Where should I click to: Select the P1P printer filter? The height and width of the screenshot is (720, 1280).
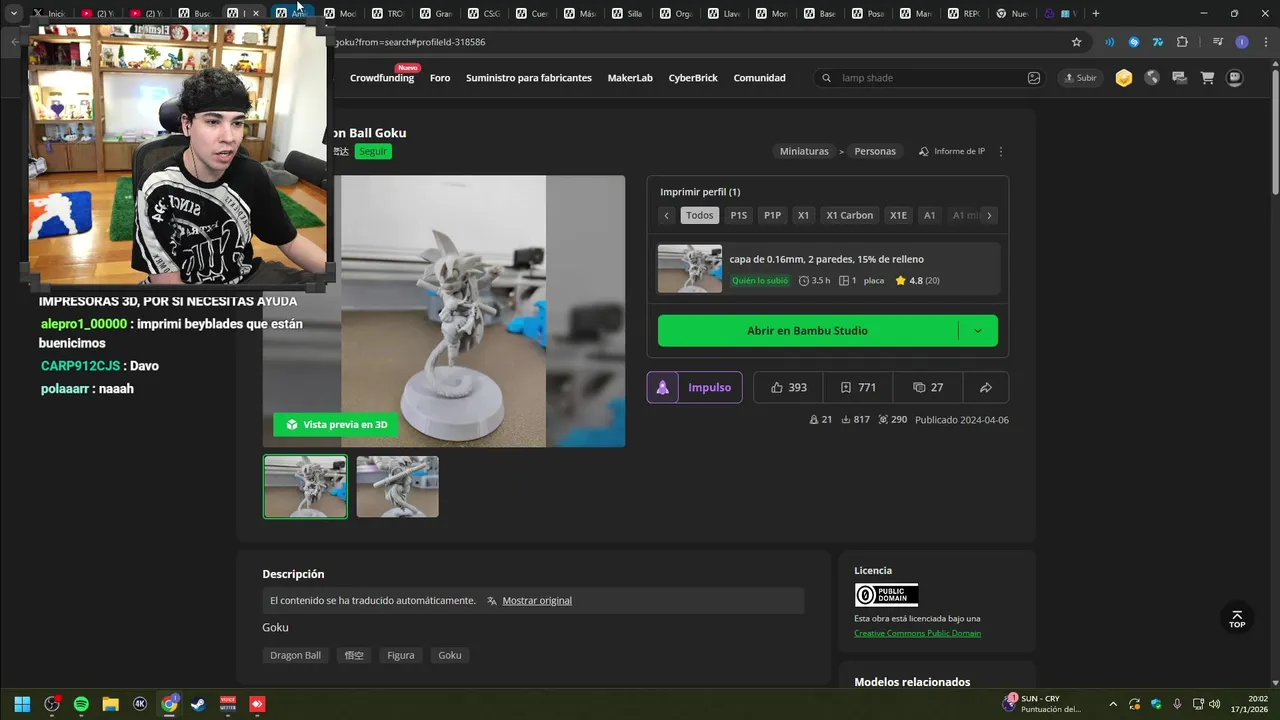(772, 215)
